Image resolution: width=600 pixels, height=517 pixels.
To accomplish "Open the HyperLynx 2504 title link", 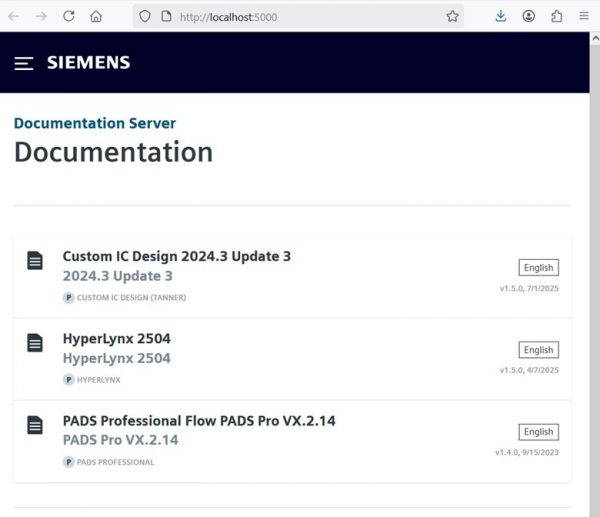I will 117,339.
